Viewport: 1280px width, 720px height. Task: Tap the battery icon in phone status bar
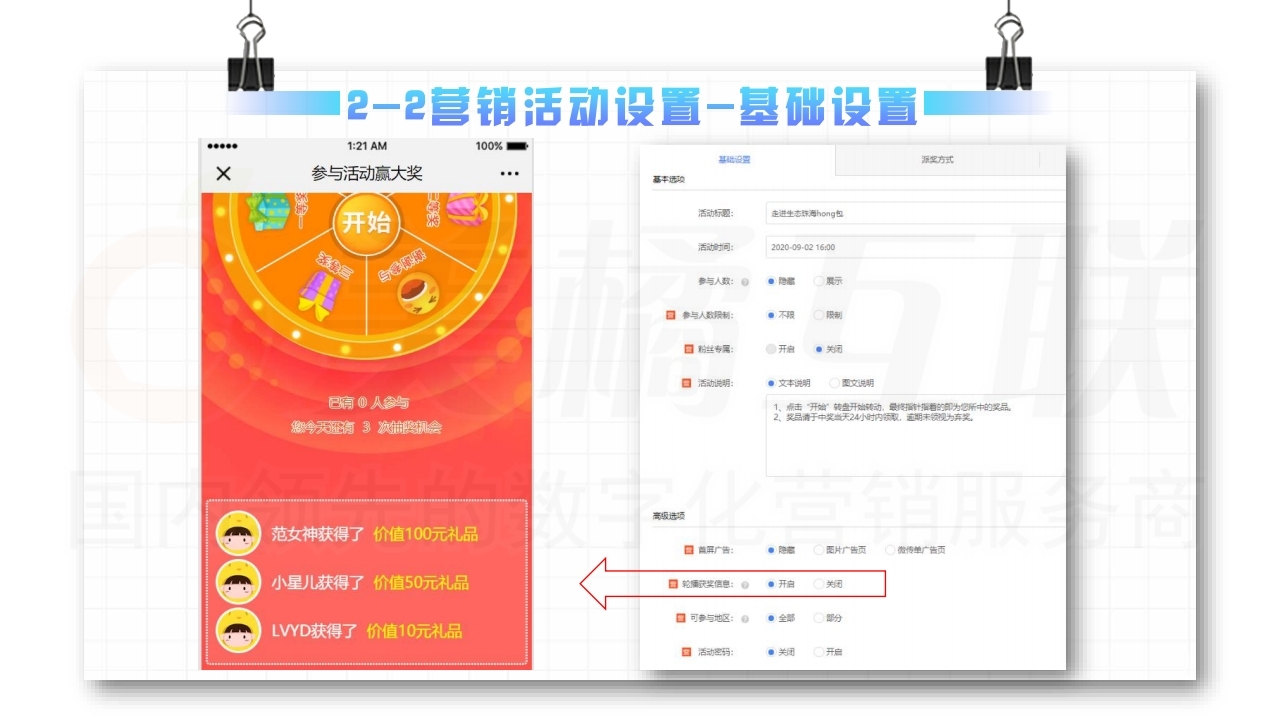pos(516,146)
